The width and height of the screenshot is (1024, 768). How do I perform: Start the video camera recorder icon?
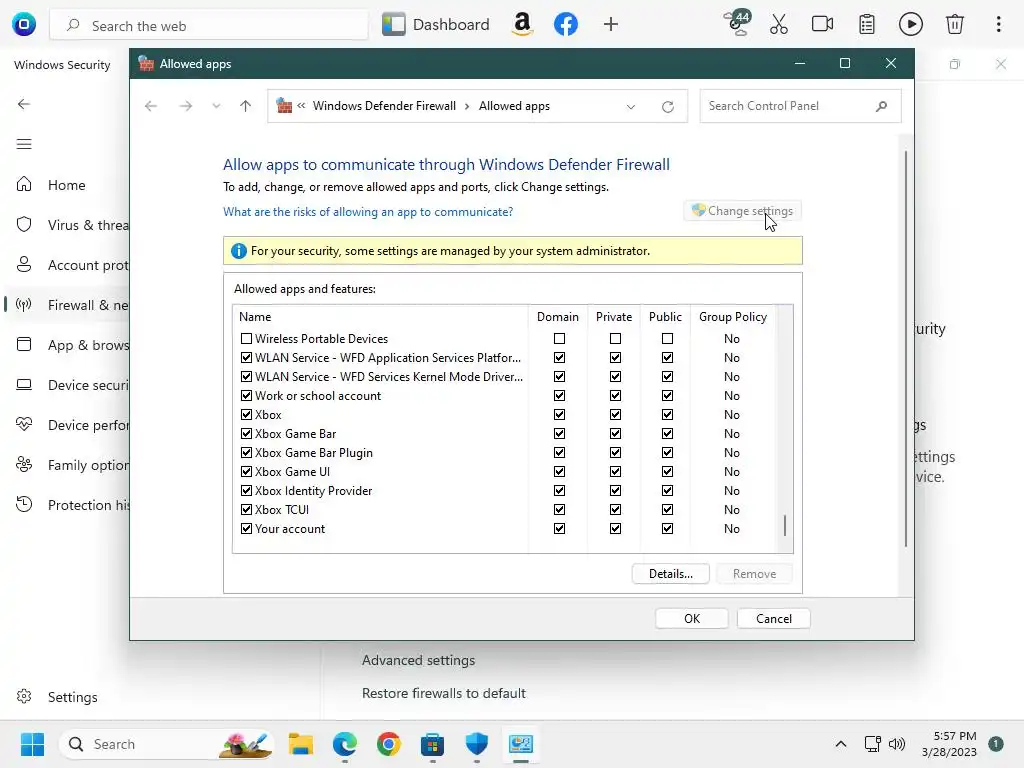pyautogui.click(x=822, y=24)
